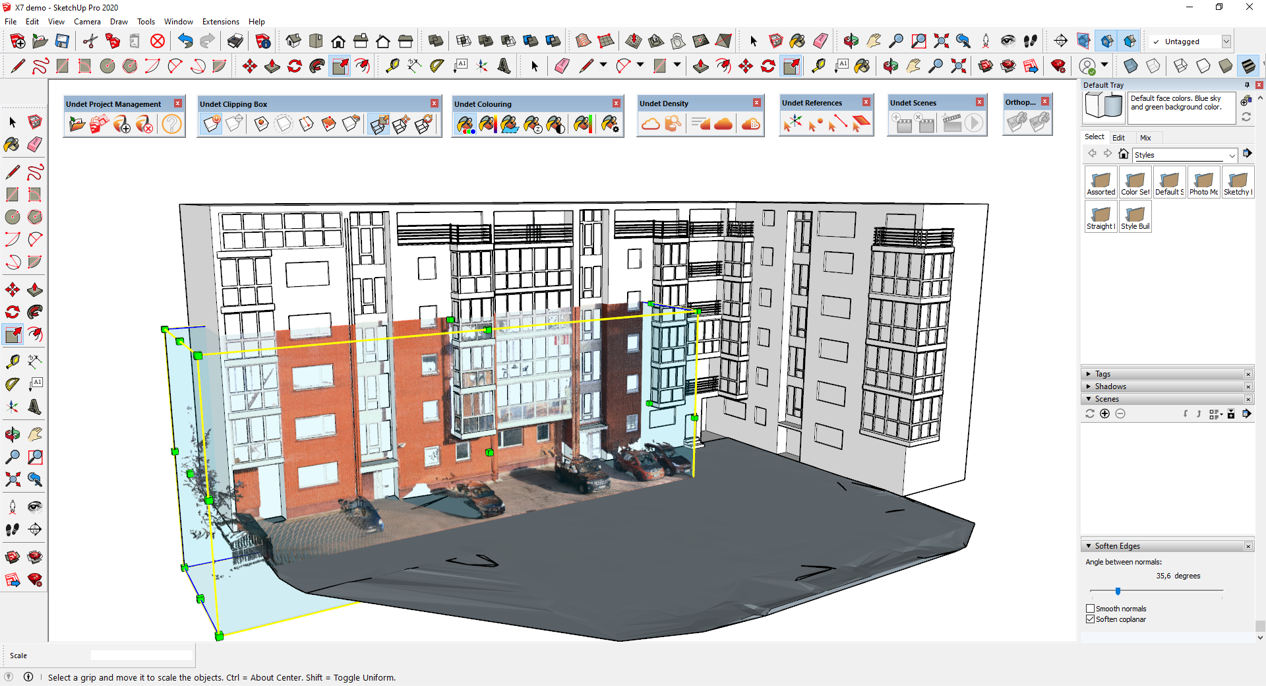Open the Camera menu
Image resolution: width=1266 pixels, height=686 pixels.
[x=87, y=21]
